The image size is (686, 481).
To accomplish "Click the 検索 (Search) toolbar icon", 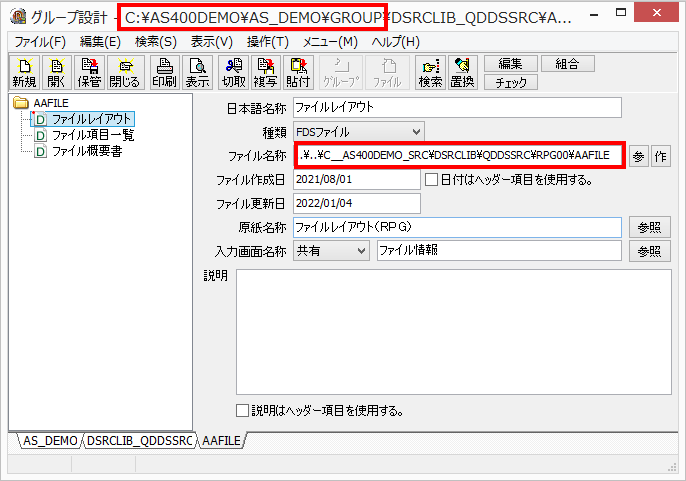I will (x=430, y=73).
